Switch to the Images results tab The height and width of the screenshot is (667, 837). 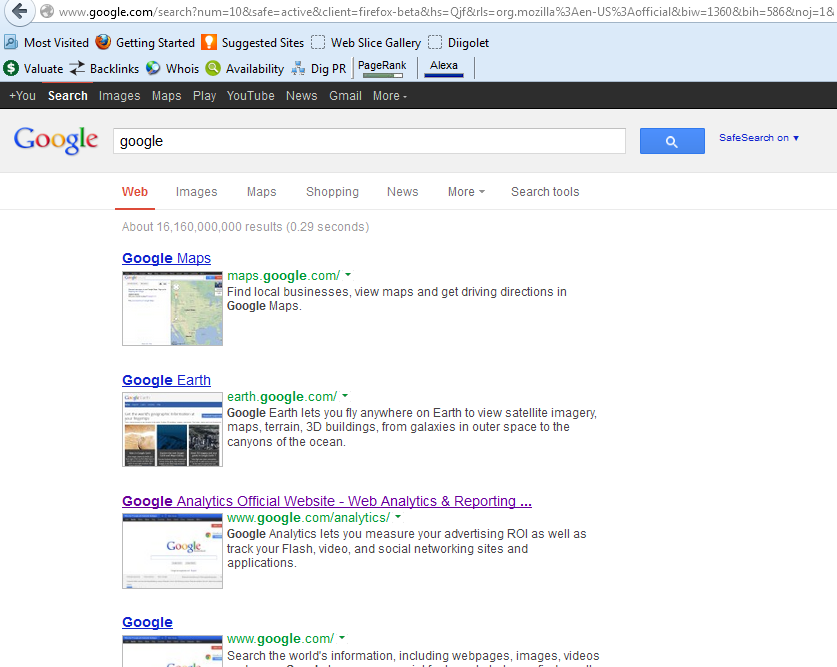pyautogui.click(x=196, y=192)
